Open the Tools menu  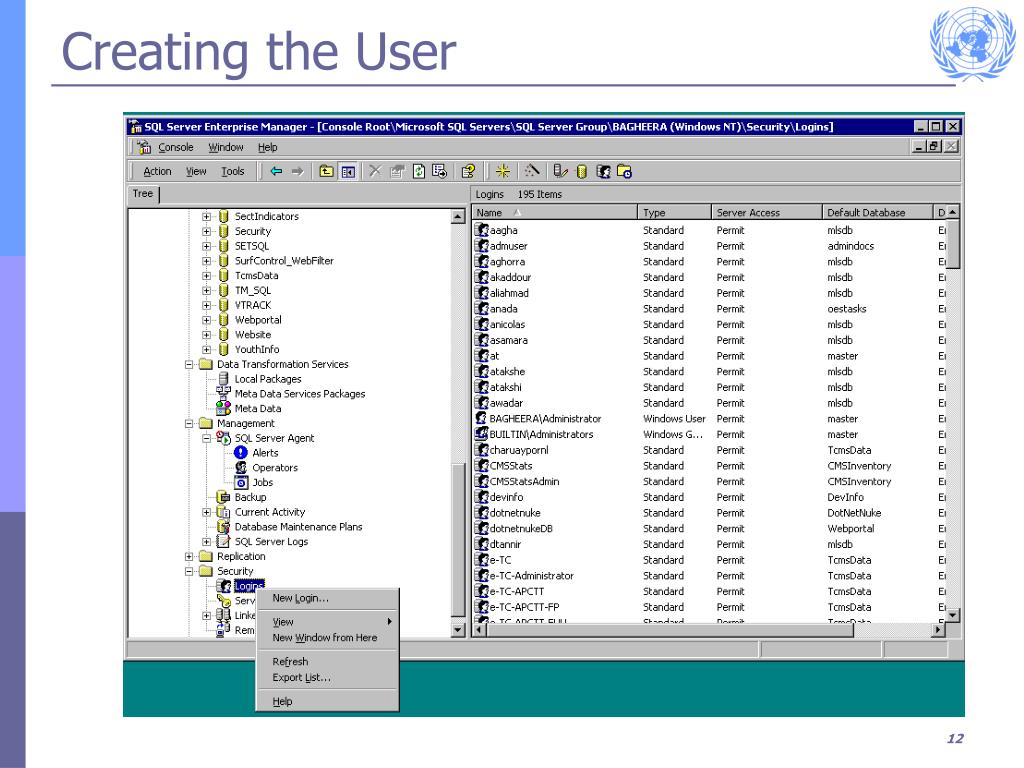(x=232, y=171)
